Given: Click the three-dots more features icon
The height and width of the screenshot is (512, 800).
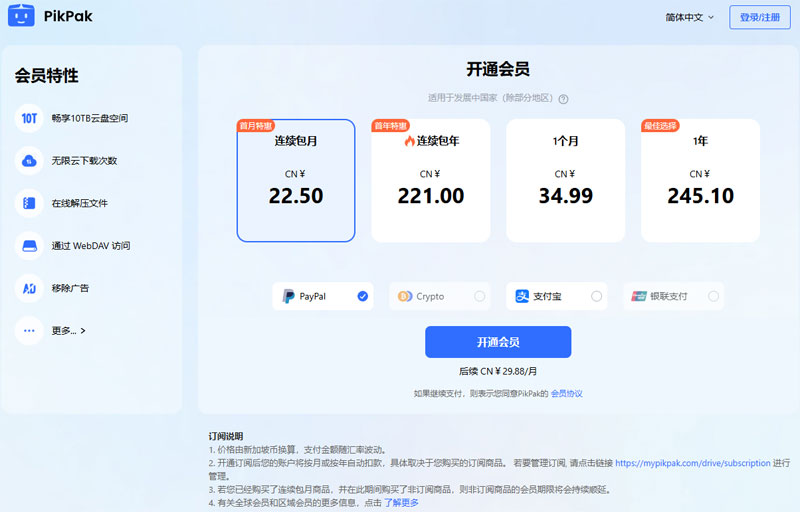Looking at the screenshot, I should [x=29, y=331].
